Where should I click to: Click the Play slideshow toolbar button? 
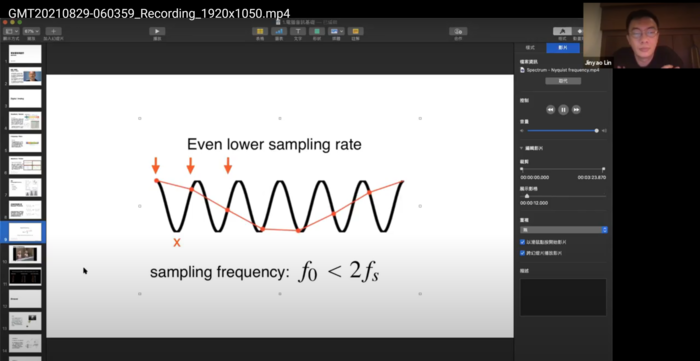157,31
